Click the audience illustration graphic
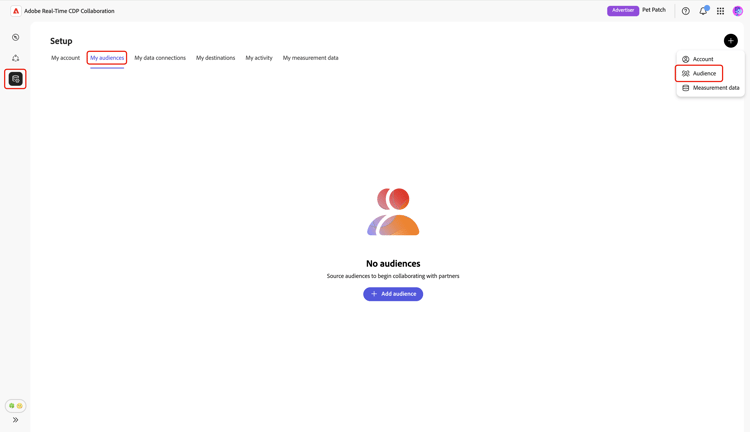Image resolution: width=750 pixels, height=432 pixels. 393,212
